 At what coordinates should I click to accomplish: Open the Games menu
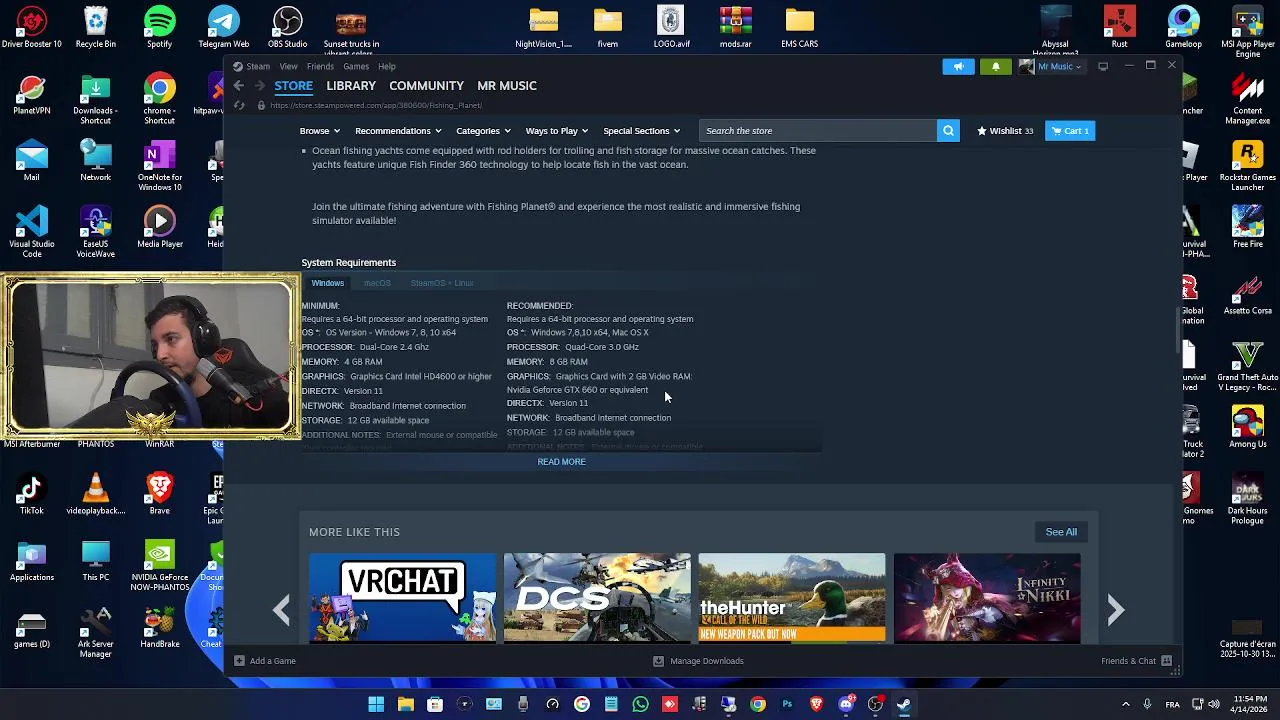356,67
